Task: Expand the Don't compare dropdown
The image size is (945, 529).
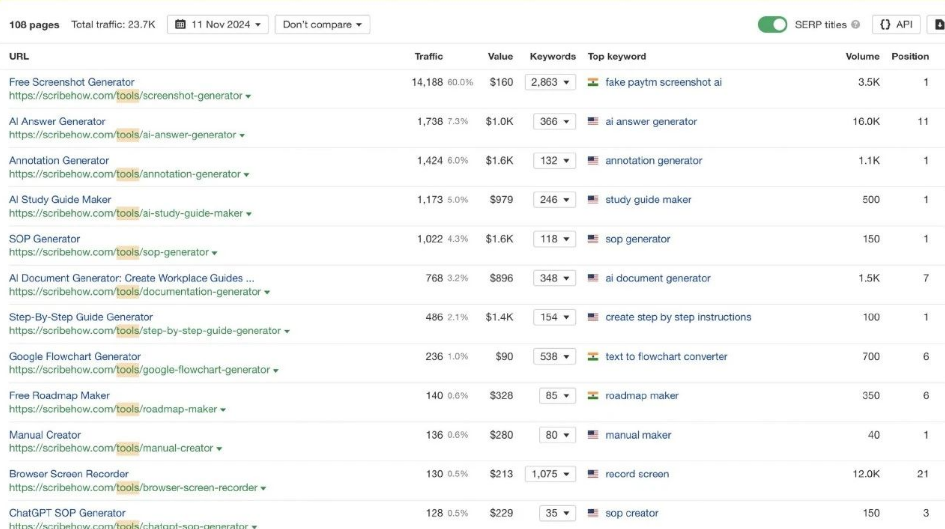Action: tap(321, 25)
